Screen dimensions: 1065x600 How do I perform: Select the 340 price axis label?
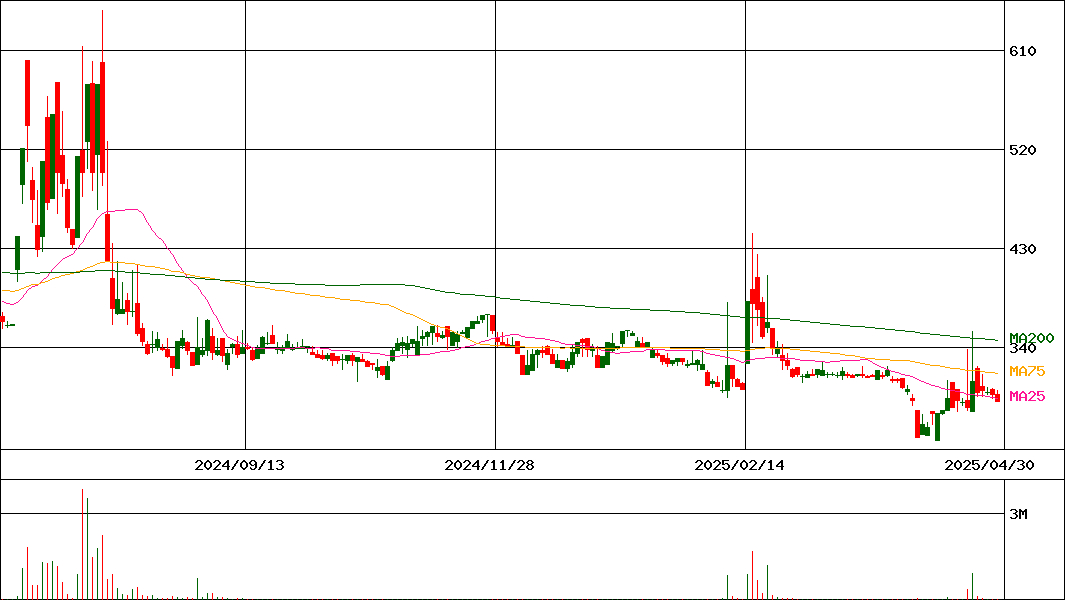pos(1023,349)
